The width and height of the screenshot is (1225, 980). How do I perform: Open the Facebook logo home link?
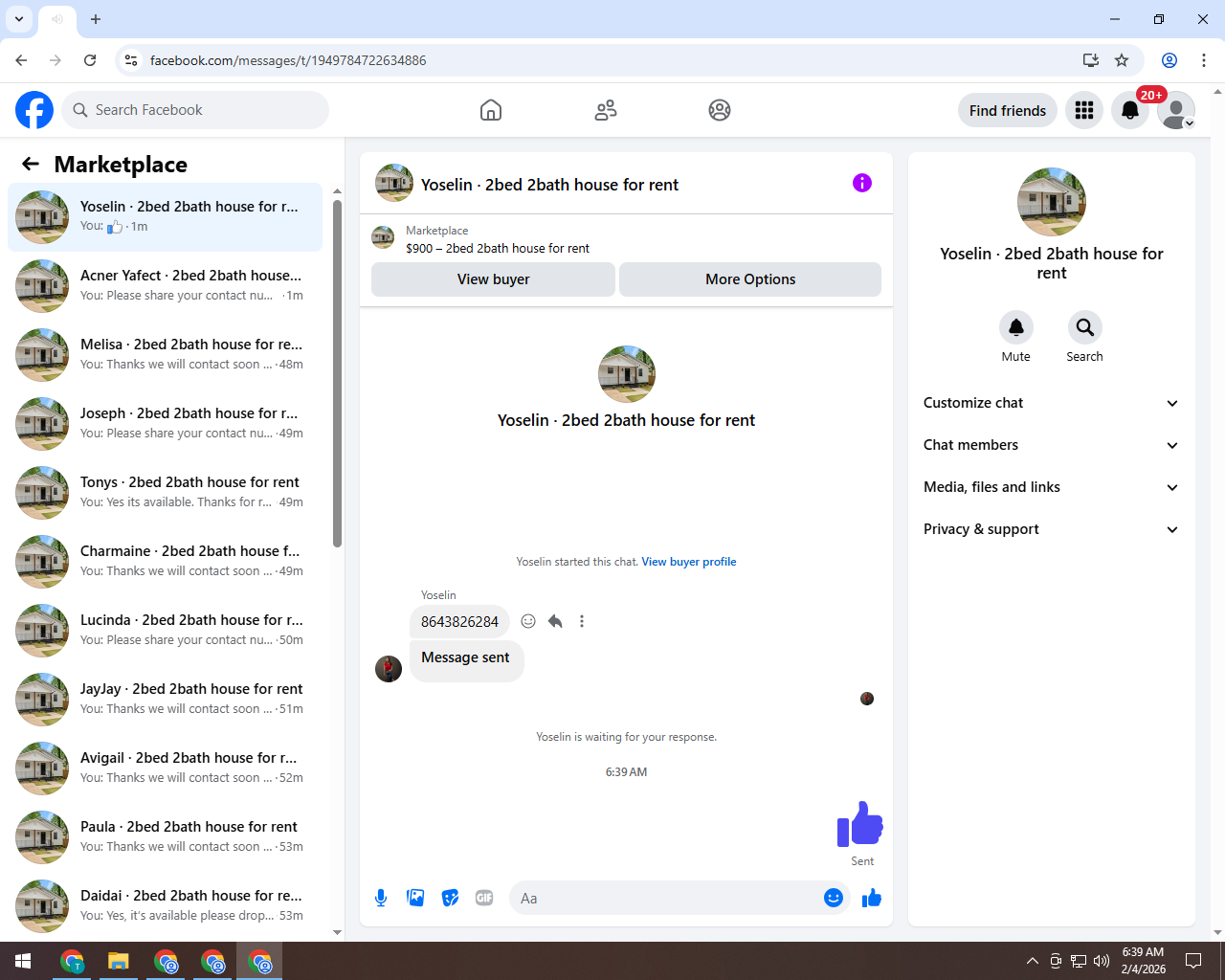click(34, 110)
